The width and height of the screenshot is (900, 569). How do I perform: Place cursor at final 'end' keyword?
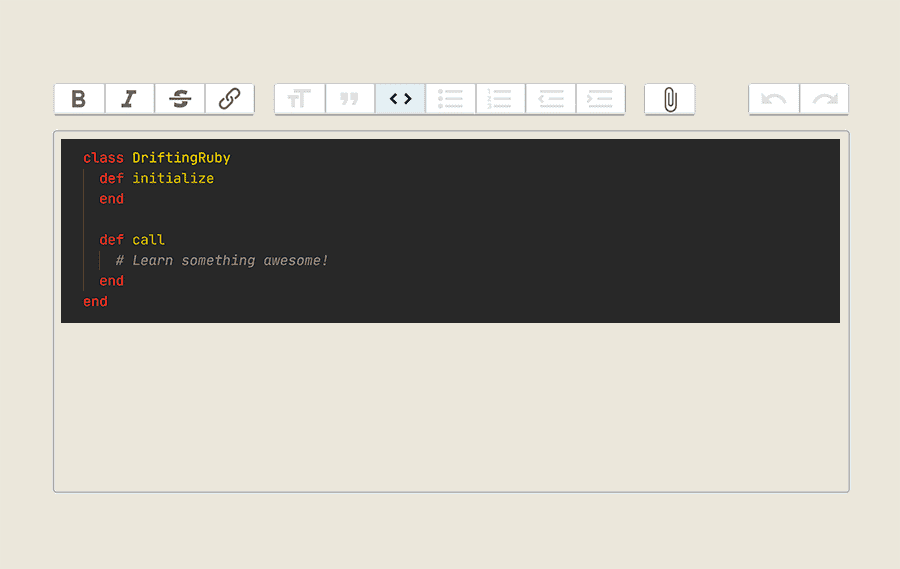[95, 301]
